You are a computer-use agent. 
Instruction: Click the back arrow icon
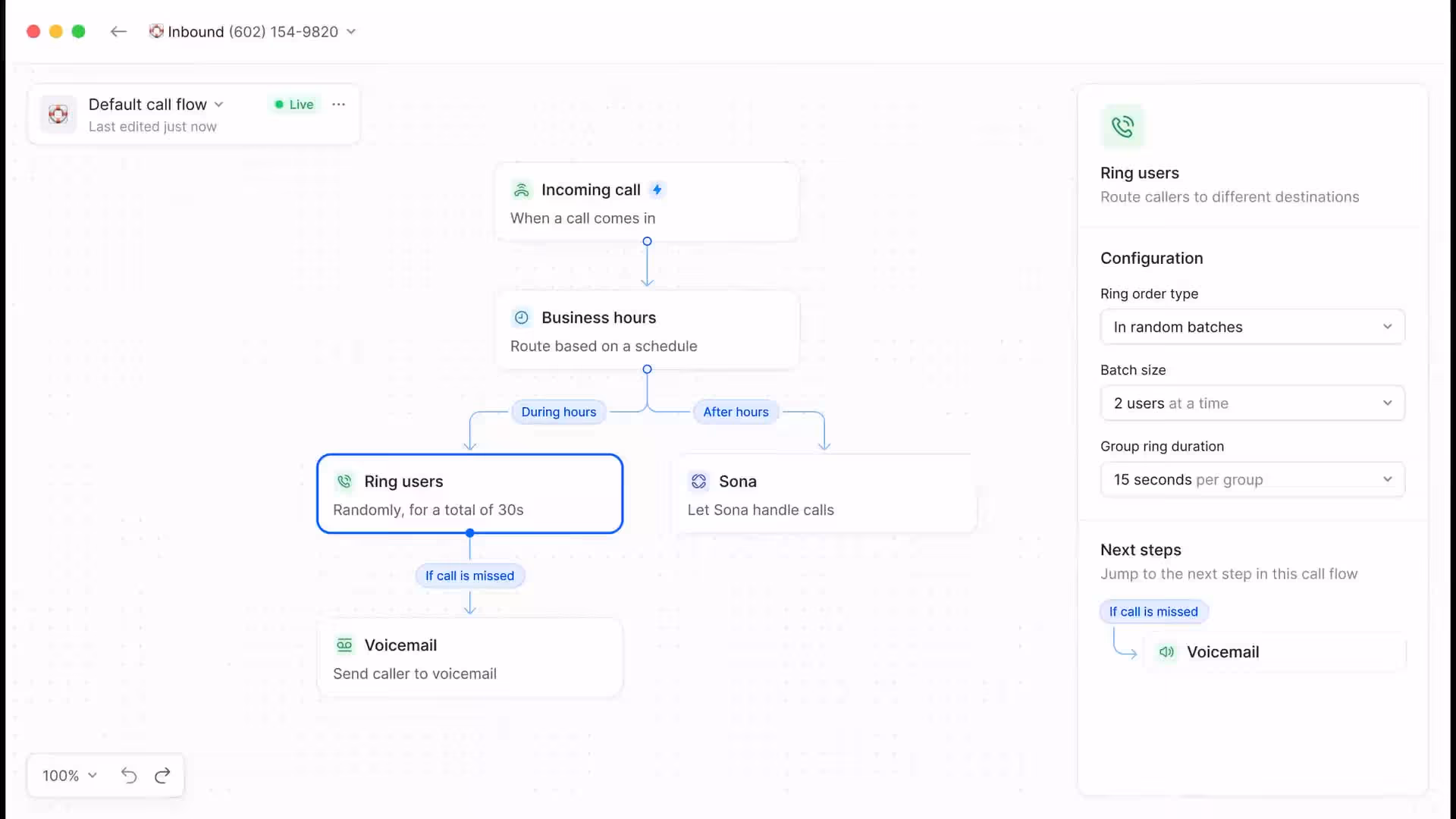click(118, 31)
